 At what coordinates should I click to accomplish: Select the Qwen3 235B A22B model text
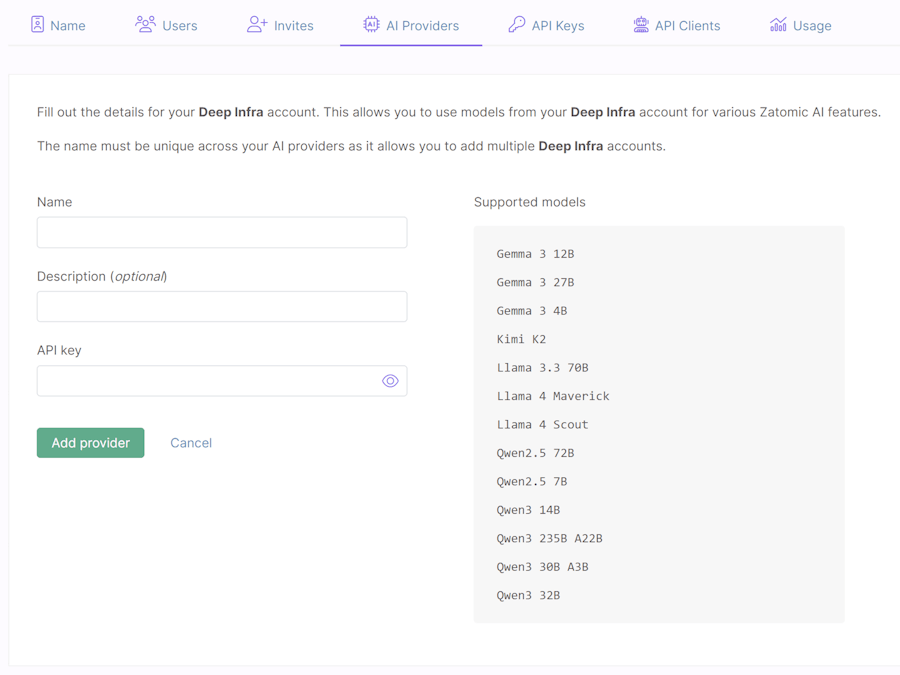tap(550, 538)
